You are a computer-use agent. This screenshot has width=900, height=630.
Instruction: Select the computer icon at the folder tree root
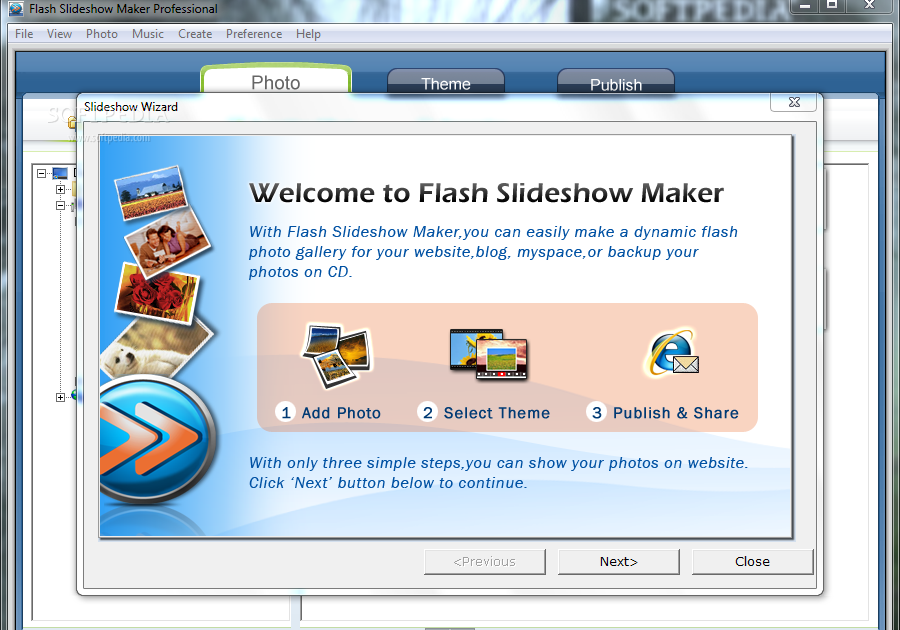(58, 171)
